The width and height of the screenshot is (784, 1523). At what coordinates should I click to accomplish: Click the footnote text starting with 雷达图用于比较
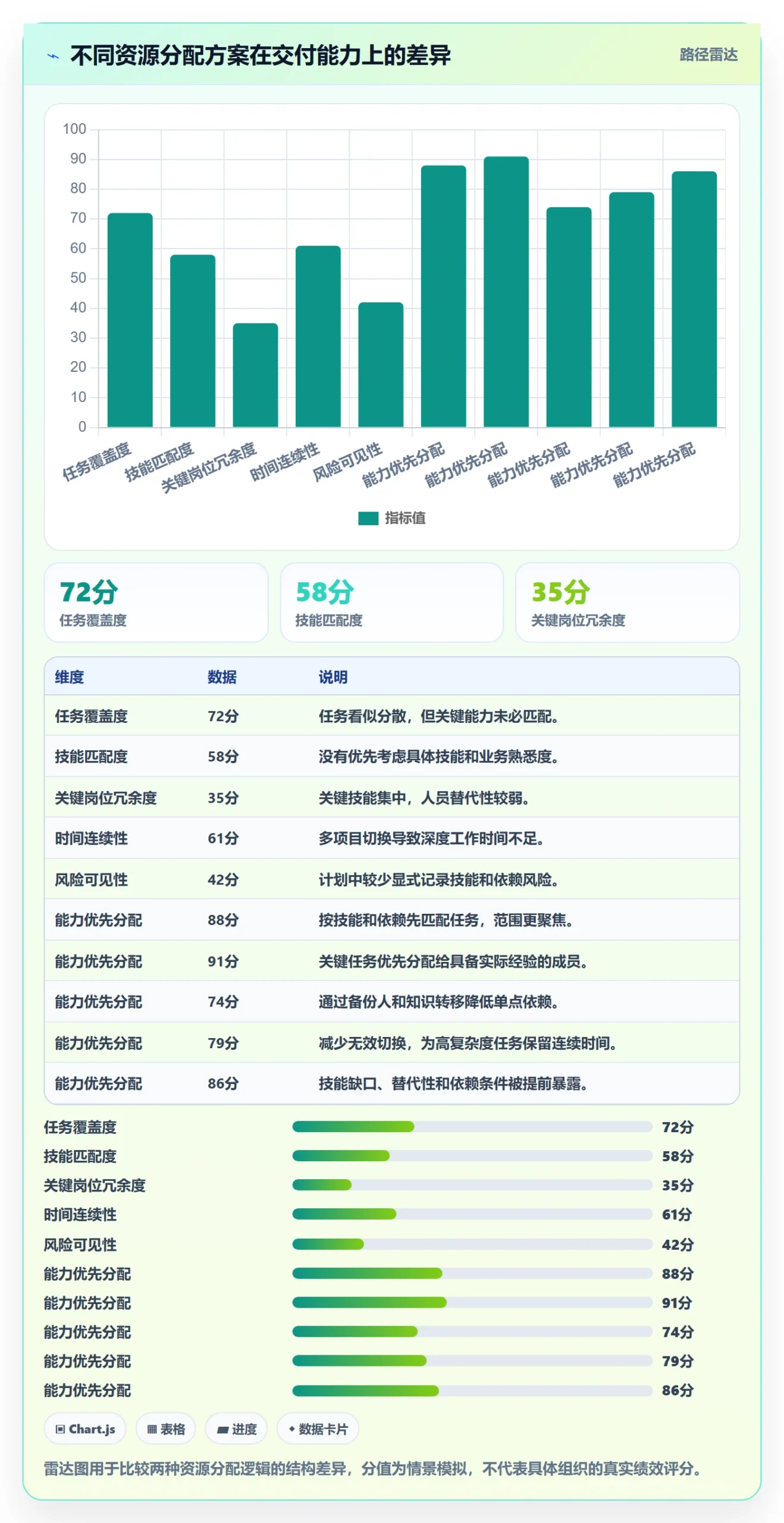tap(375, 1469)
